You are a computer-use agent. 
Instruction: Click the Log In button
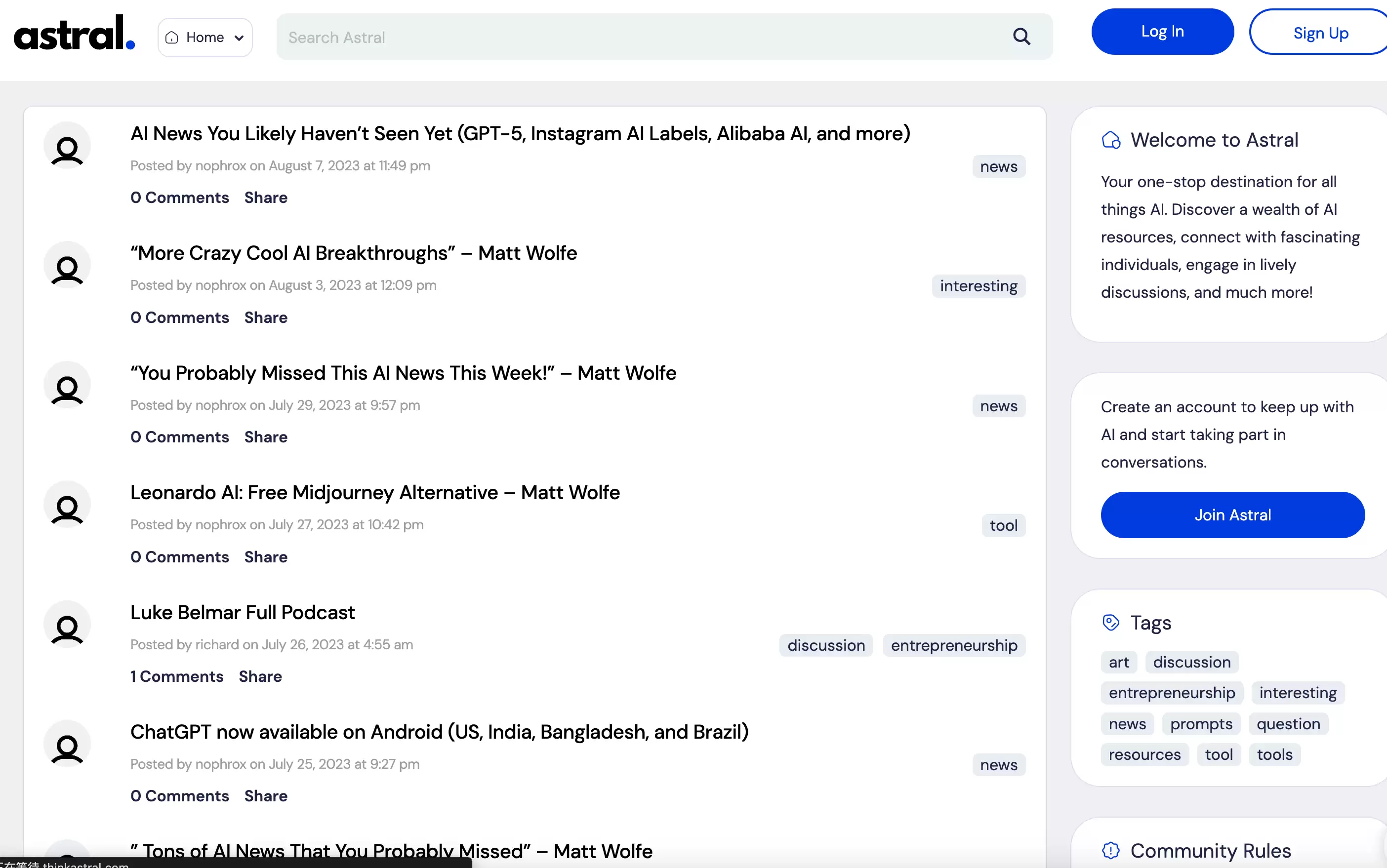pos(1162,32)
